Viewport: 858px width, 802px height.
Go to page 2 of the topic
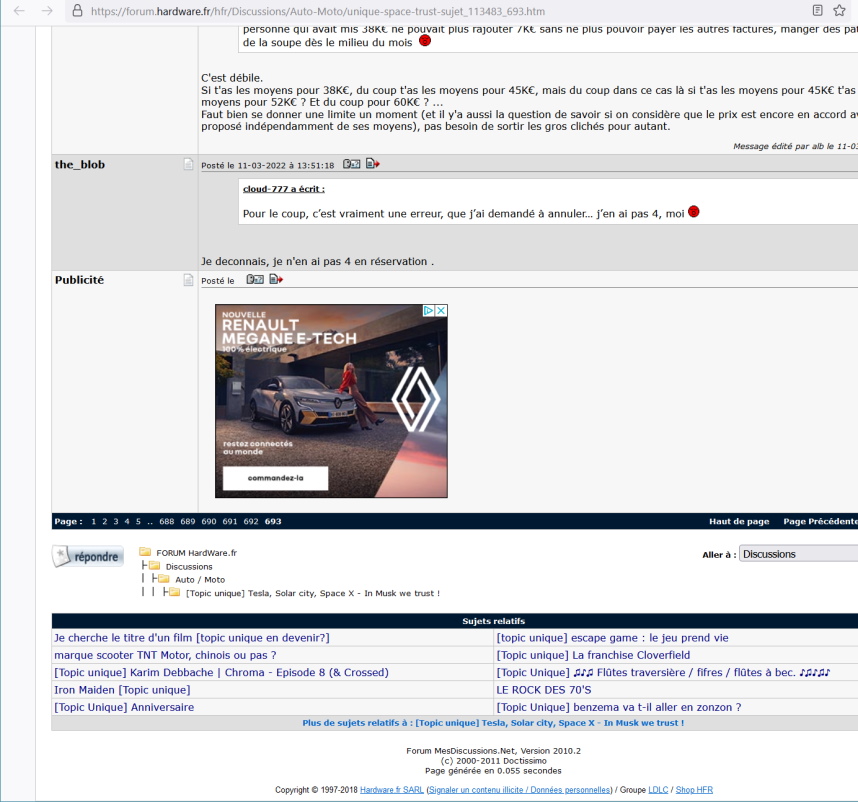[105, 521]
